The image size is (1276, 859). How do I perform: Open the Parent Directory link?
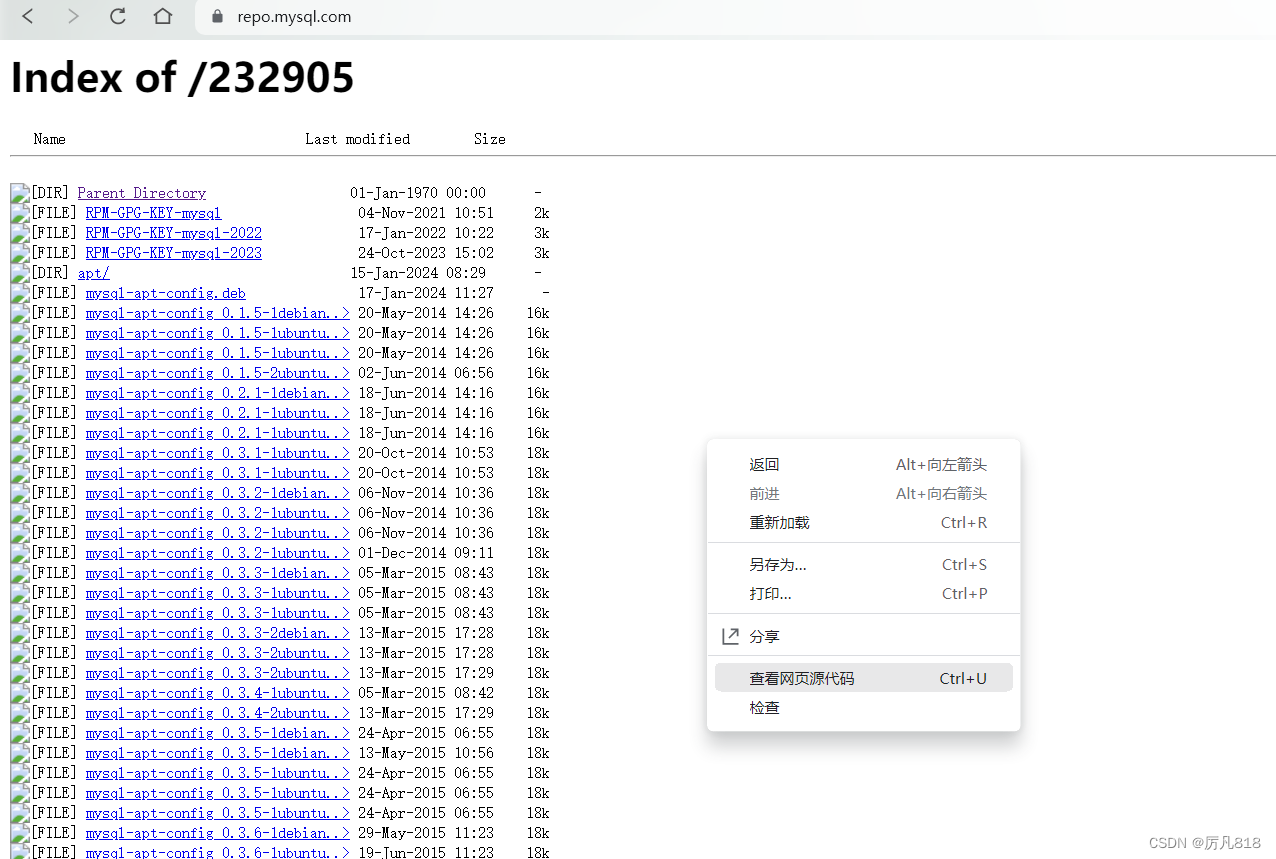click(x=141, y=192)
